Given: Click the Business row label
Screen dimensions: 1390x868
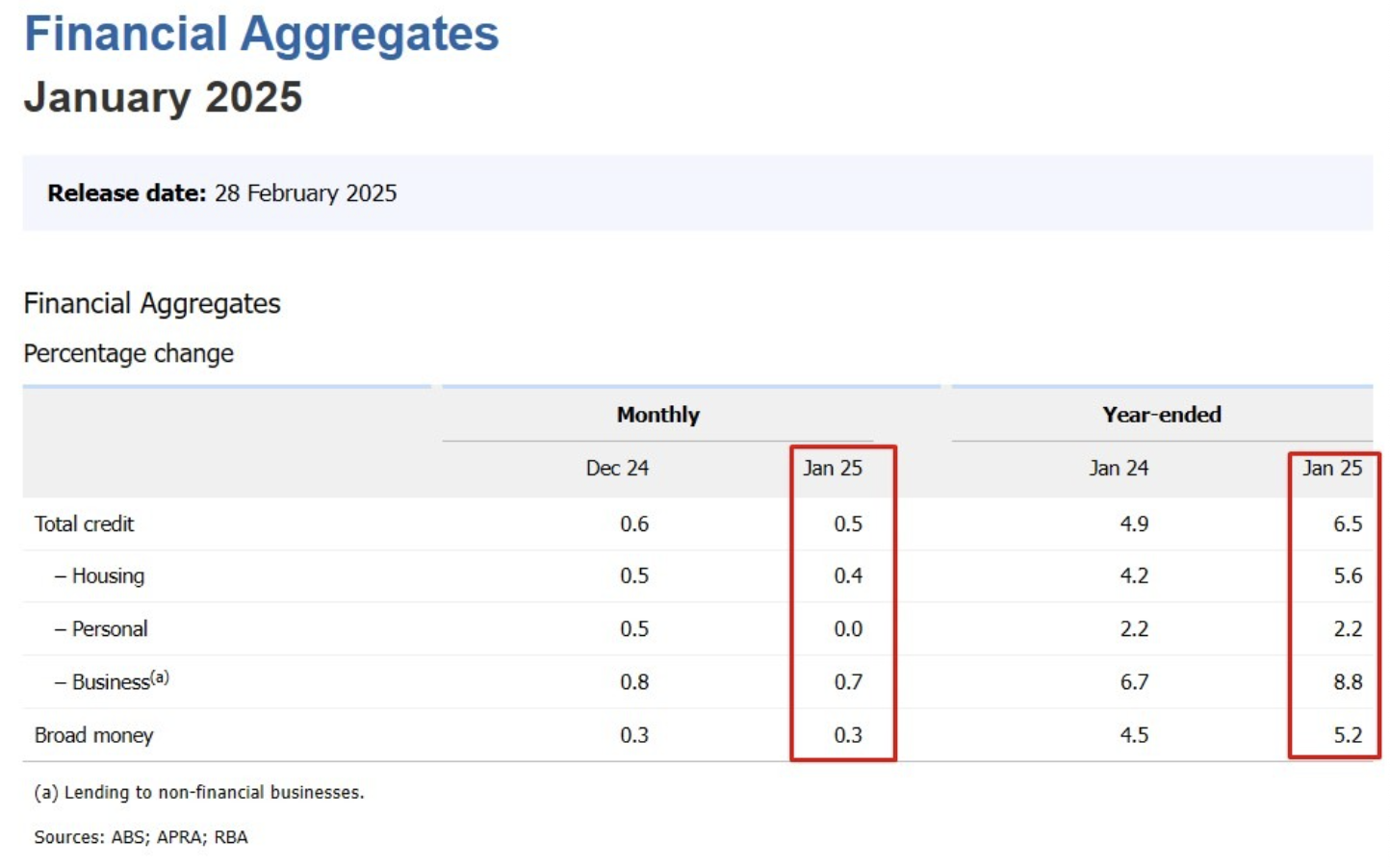Looking at the screenshot, I should 112,680.
